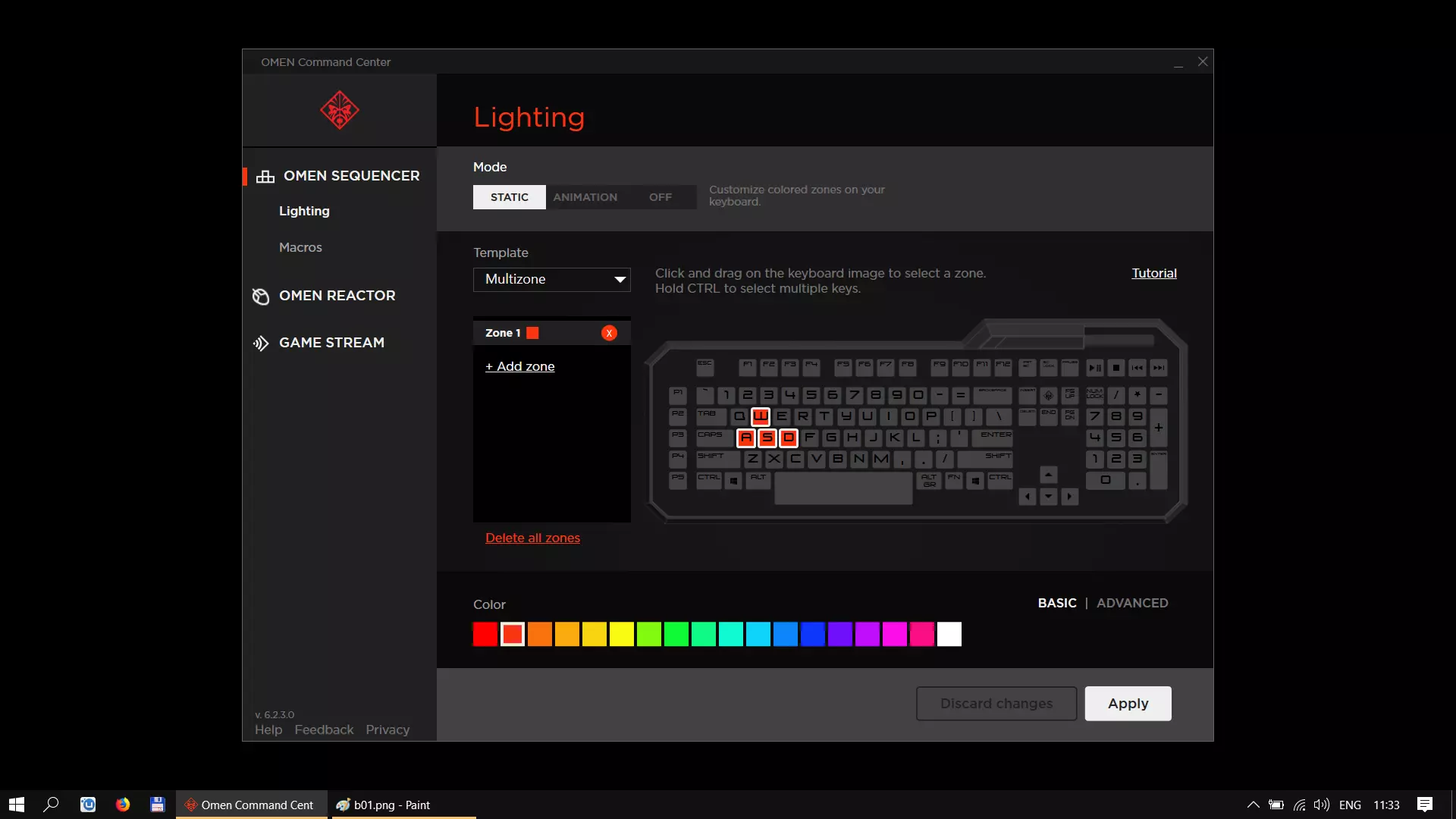The image size is (1456, 819).
Task: Select the right arrow key on keyboard image
Action: point(1070,497)
